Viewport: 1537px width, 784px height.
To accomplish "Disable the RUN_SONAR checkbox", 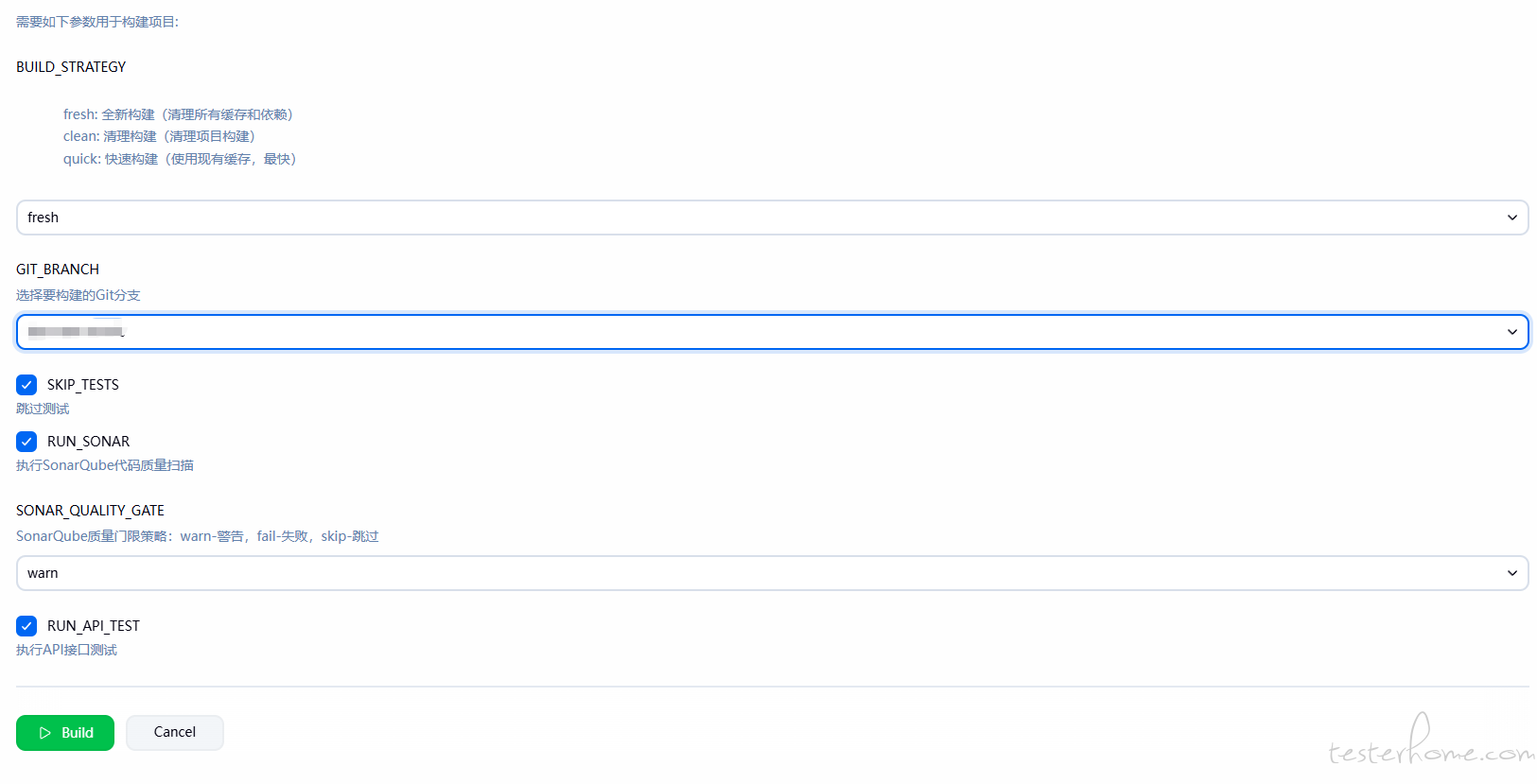I will [x=26, y=442].
